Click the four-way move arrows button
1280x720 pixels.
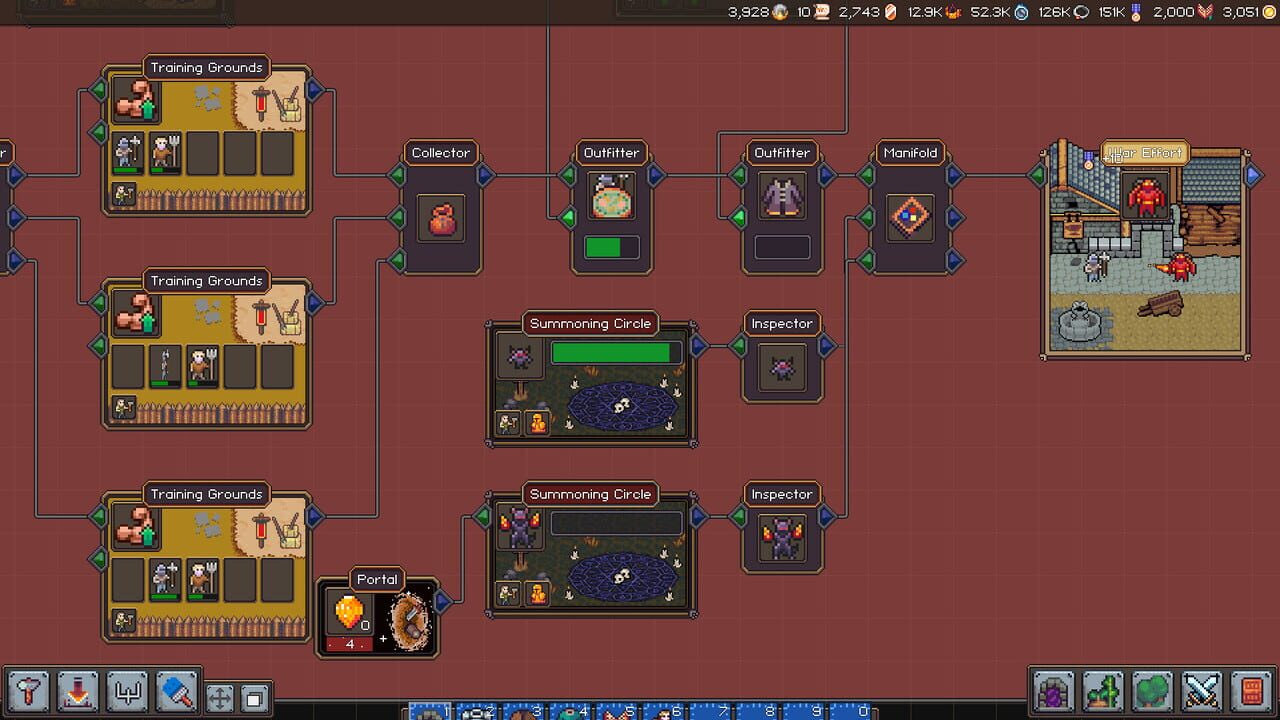[220, 697]
